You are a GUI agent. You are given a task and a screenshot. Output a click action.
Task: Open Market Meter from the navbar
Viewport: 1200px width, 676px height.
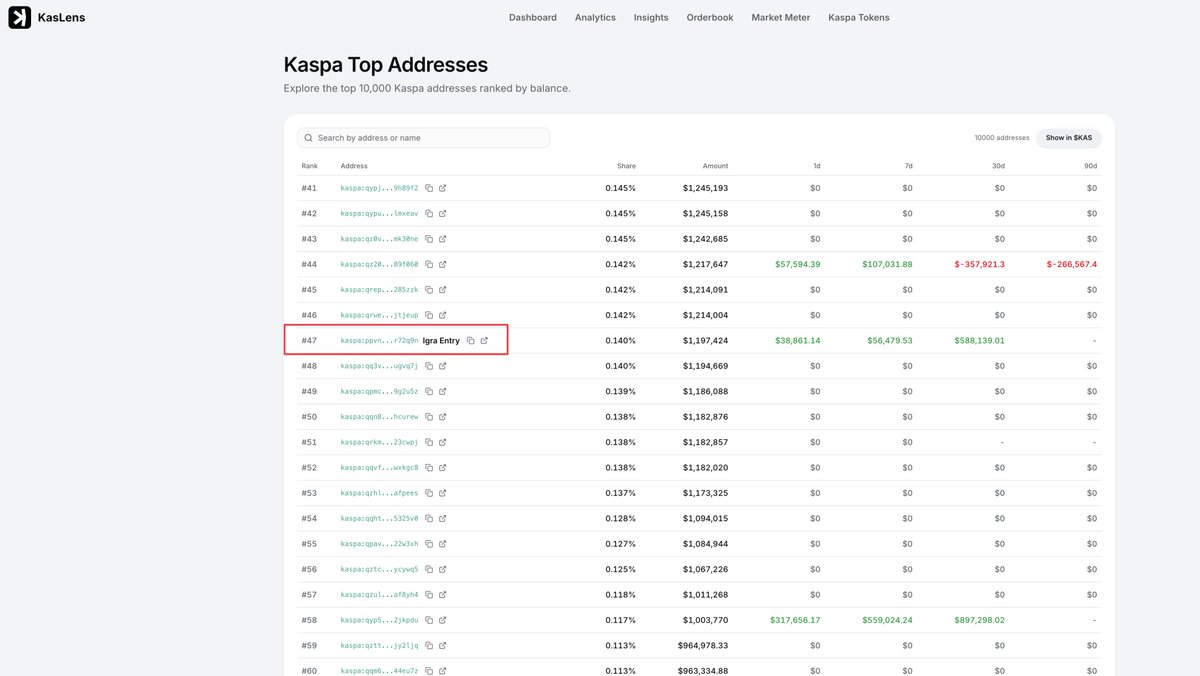[781, 17]
